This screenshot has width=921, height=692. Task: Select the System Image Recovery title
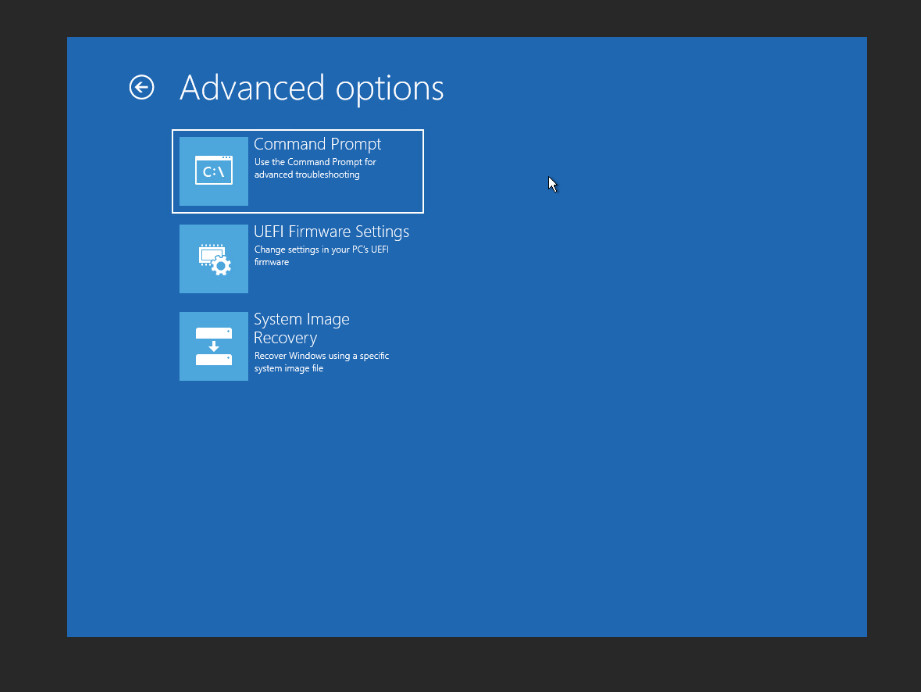(x=301, y=319)
